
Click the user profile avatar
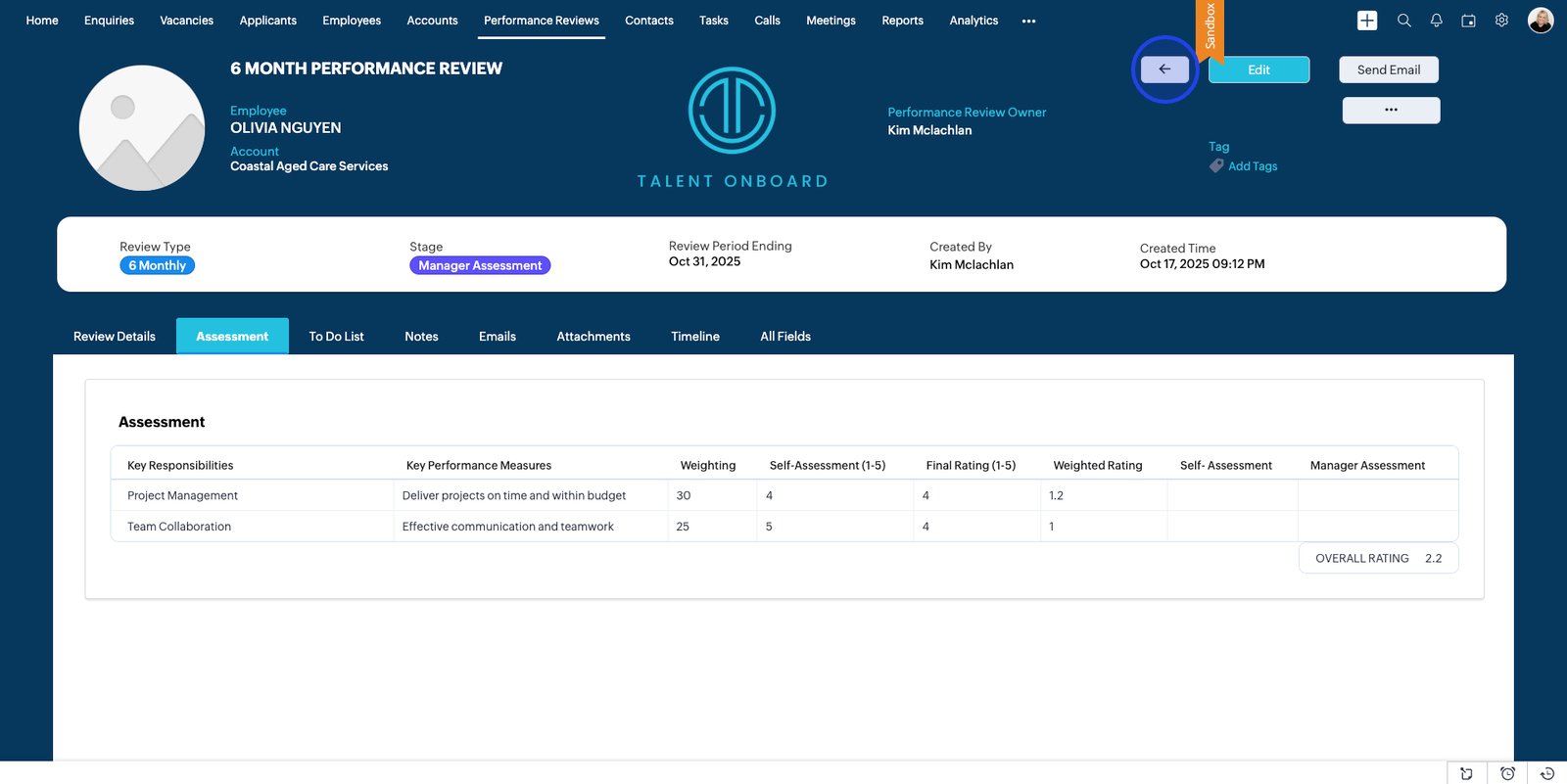(x=1540, y=21)
